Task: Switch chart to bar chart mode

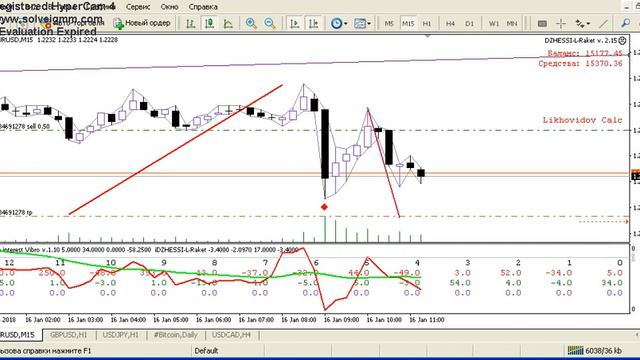Action: (191, 24)
